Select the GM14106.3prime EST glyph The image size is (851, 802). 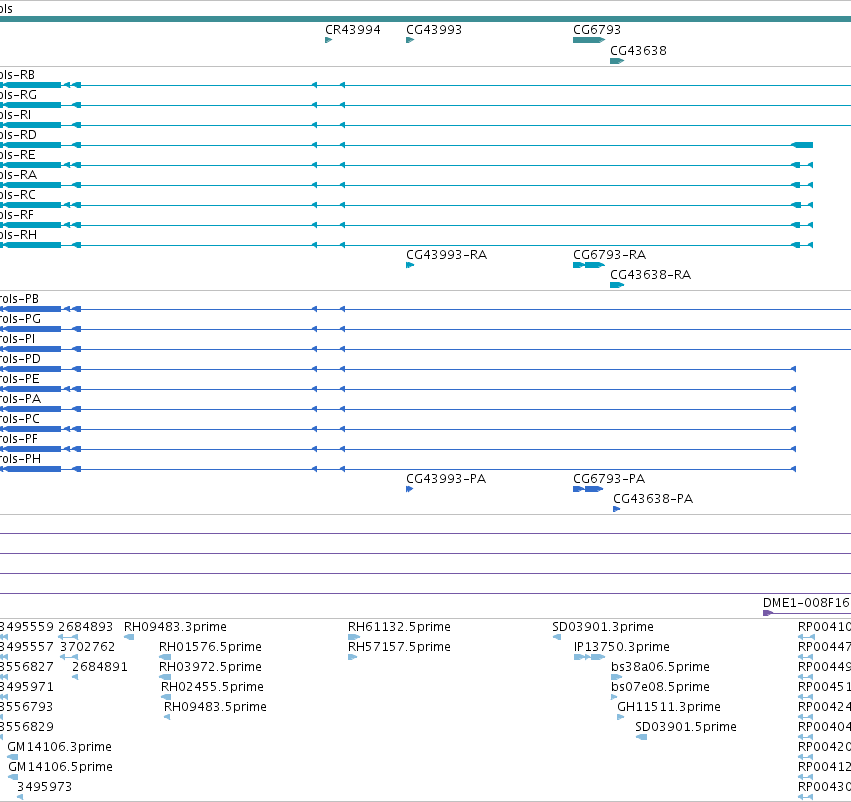12,757
